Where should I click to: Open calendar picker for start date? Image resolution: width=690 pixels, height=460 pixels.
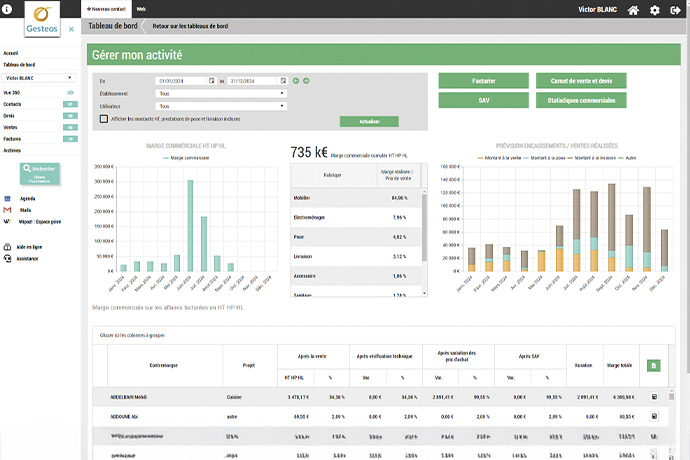click(x=210, y=81)
